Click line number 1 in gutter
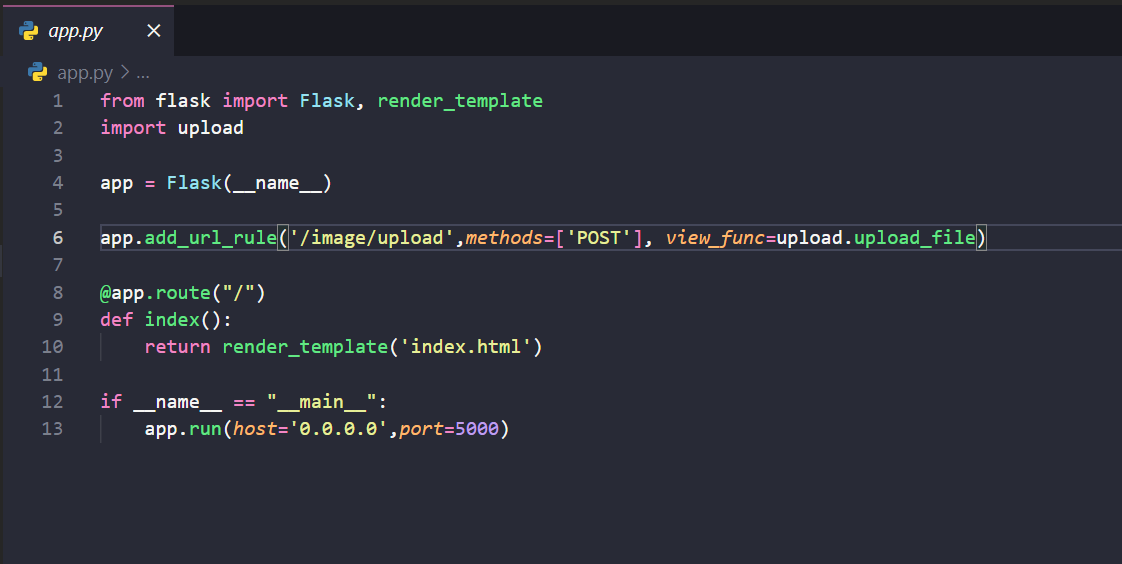1122x564 pixels. (x=58, y=101)
